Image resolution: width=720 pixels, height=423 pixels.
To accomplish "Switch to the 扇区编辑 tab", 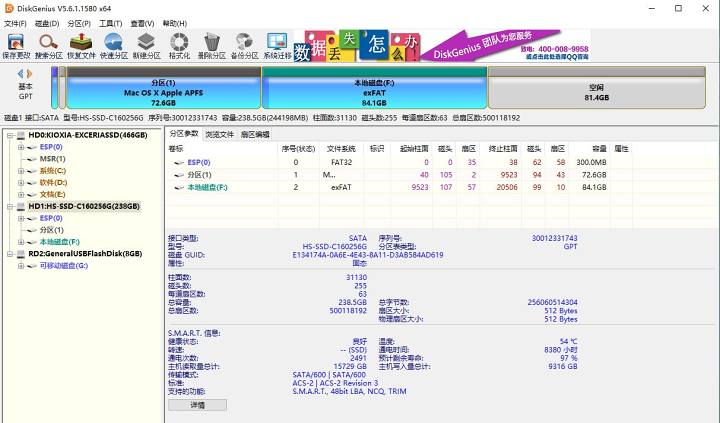I will (x=255, y=134).
